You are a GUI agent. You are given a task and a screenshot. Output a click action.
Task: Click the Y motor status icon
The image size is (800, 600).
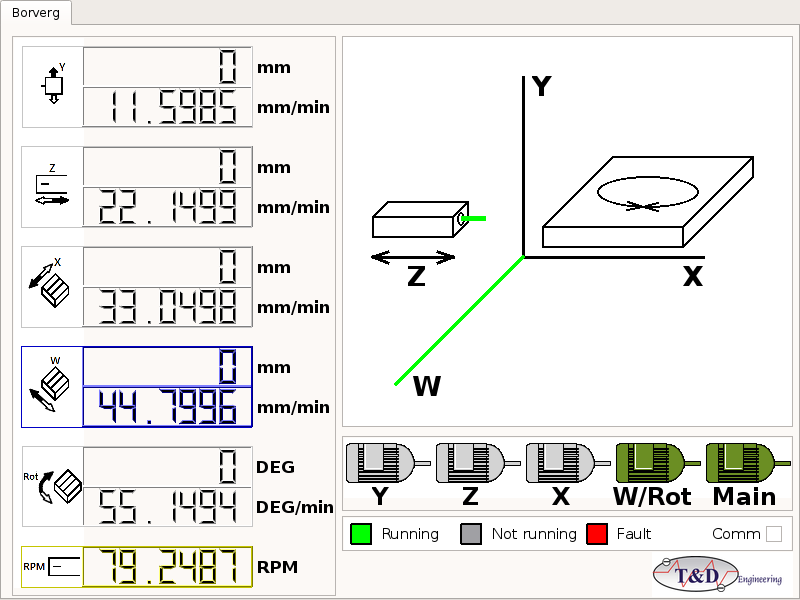[384, 464]
